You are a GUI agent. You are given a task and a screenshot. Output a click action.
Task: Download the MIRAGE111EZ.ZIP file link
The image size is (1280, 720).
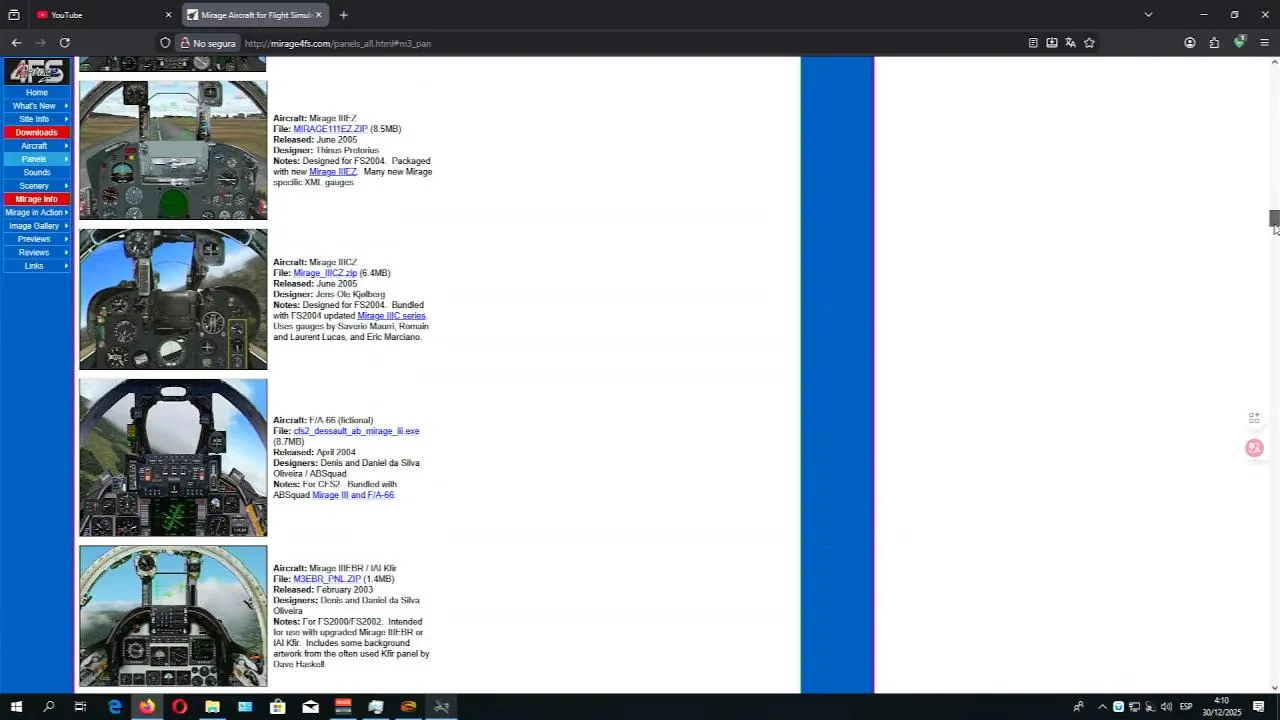pos(330,129)
